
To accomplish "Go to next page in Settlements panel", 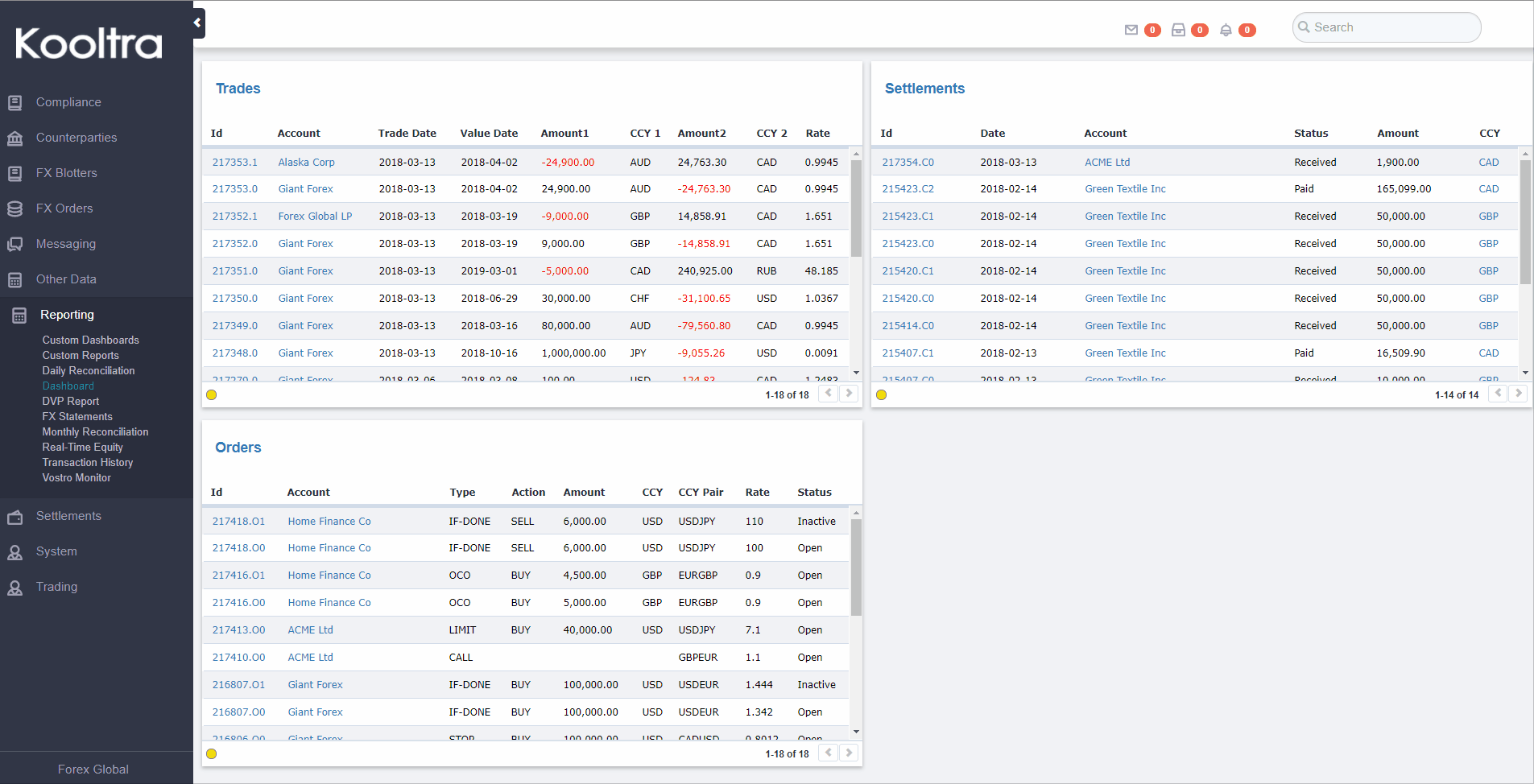I will click(x=1519, y=394).
